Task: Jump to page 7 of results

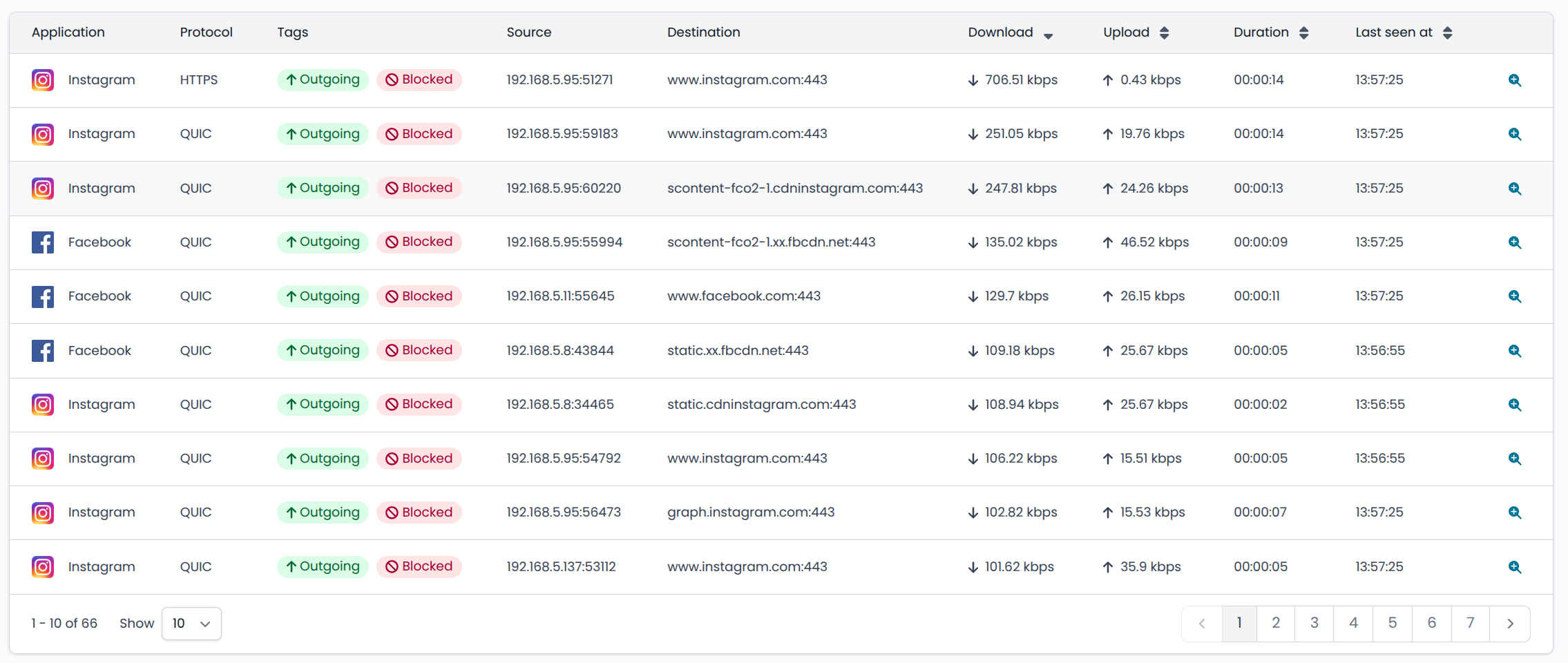Action: [1470, 623]
